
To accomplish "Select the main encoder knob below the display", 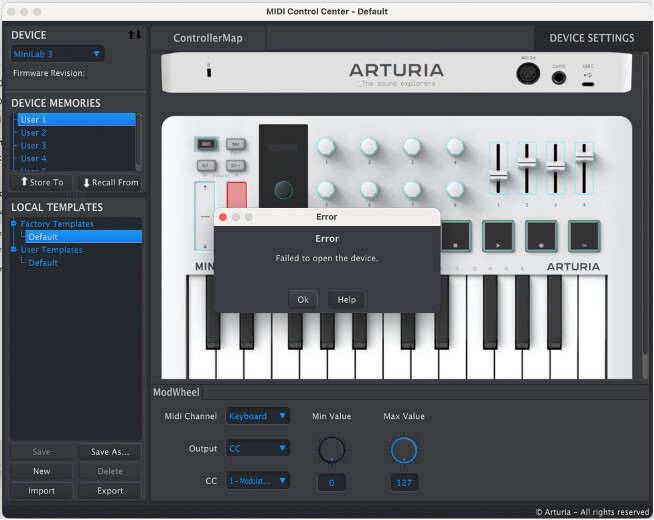I will [x=283, y=190].
